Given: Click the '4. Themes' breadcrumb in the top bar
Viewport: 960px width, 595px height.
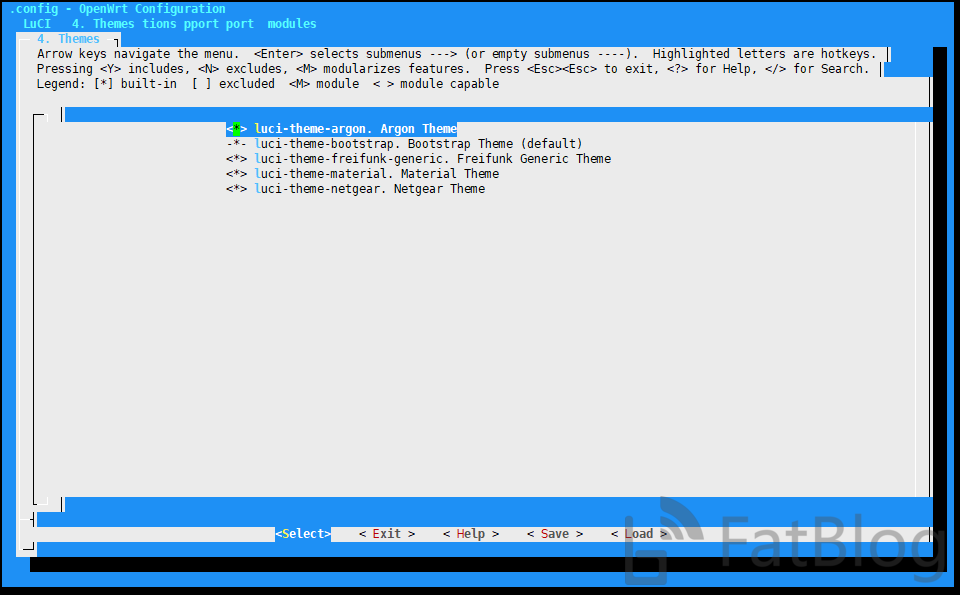Looking at the screenshot, I should click(103, 24).
